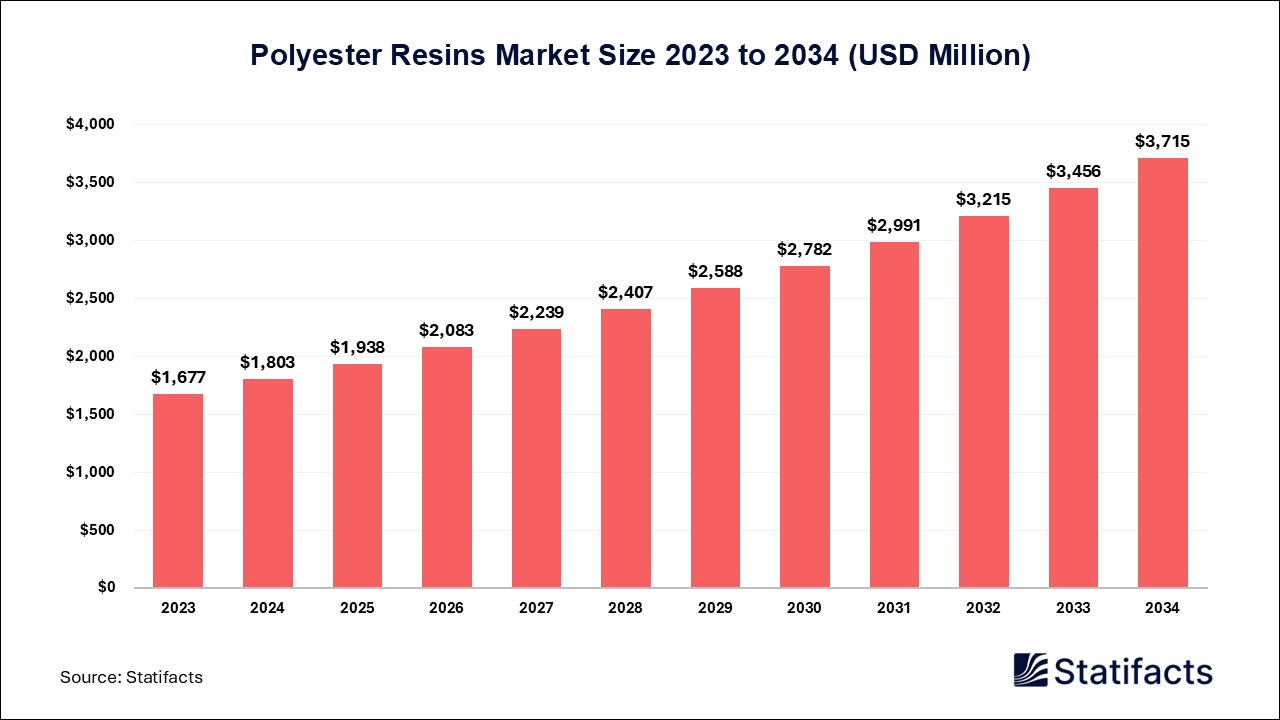Image resolution: width=1280 pixels, height=720 pixels.
Task: Click the $1,677 data label
Action: [x=178, y=377]
